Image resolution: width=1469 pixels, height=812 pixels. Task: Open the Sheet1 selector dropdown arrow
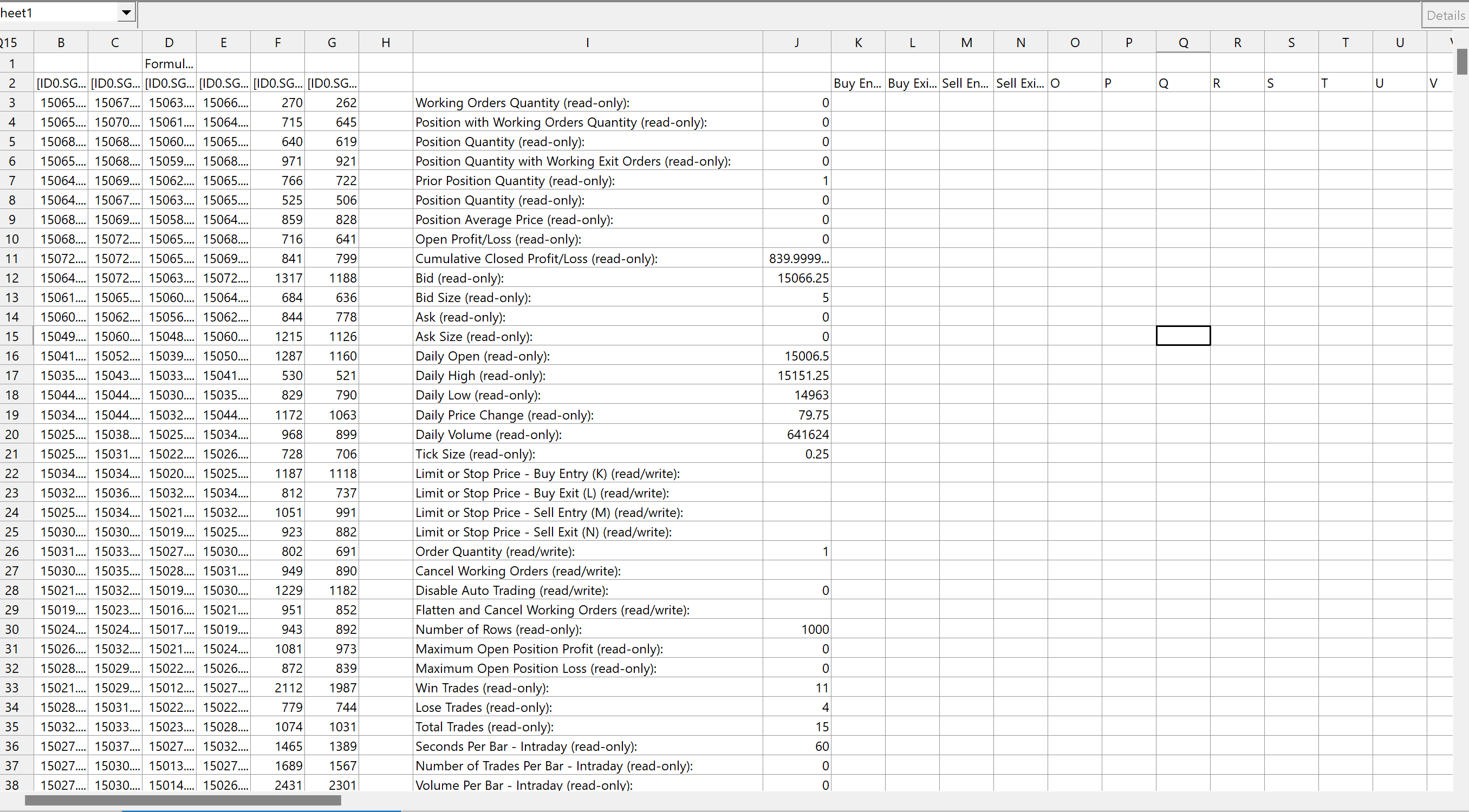coord(126,12)
